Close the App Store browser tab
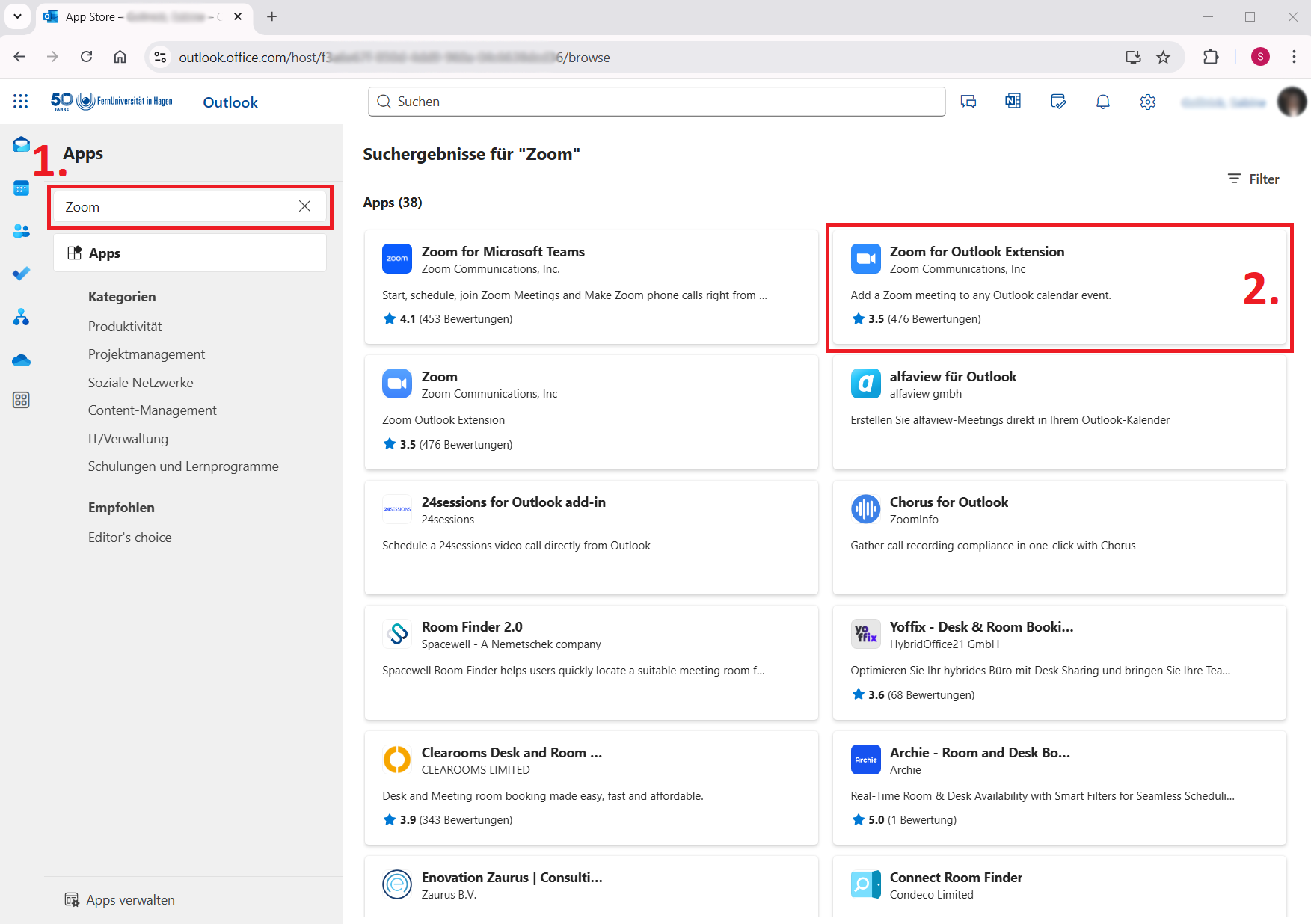The width and height of the screenshot is (1311, 924). pos(238,16)
